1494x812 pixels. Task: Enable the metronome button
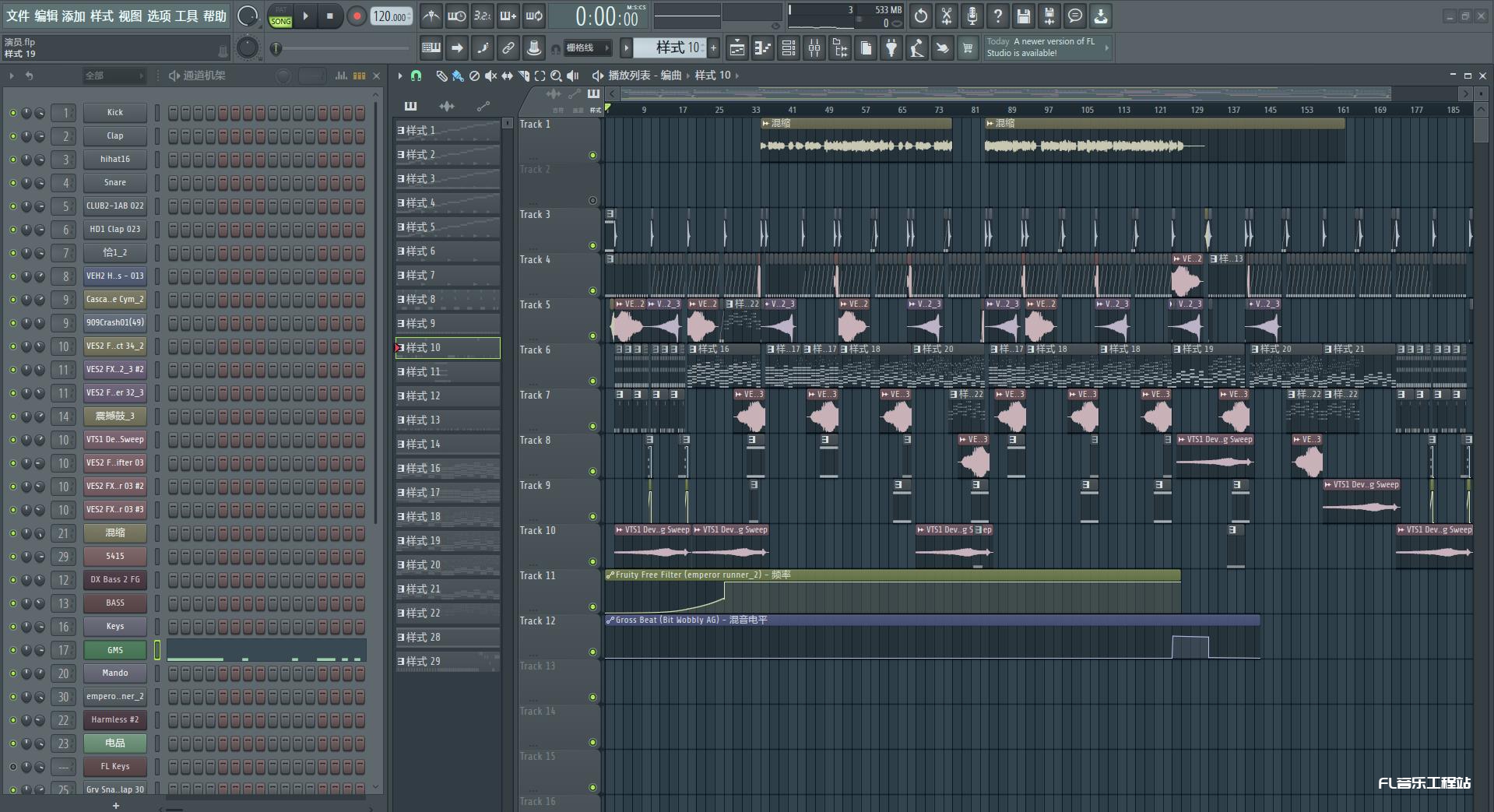[x=431, y=16]
